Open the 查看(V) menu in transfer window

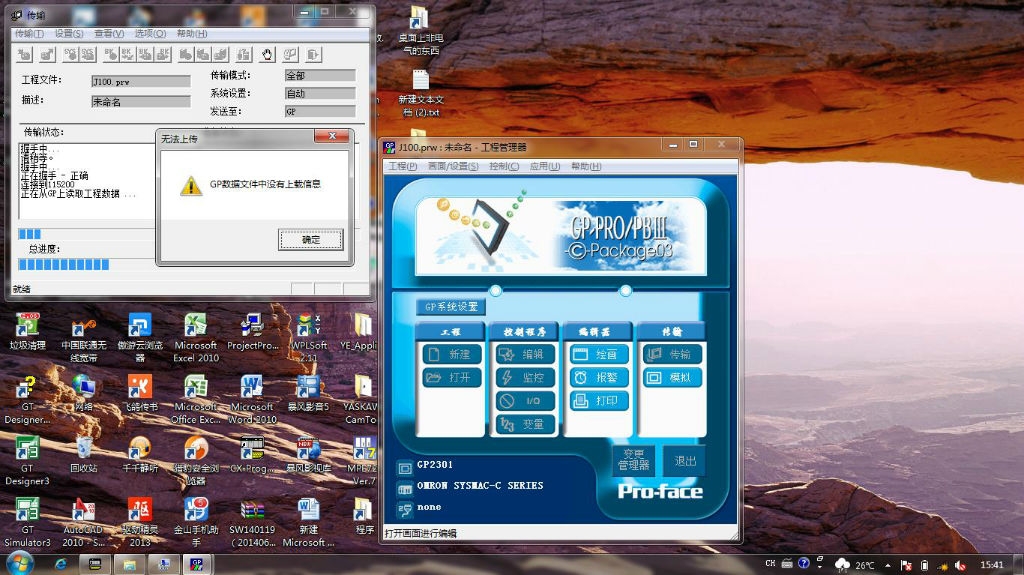[108, 33]
